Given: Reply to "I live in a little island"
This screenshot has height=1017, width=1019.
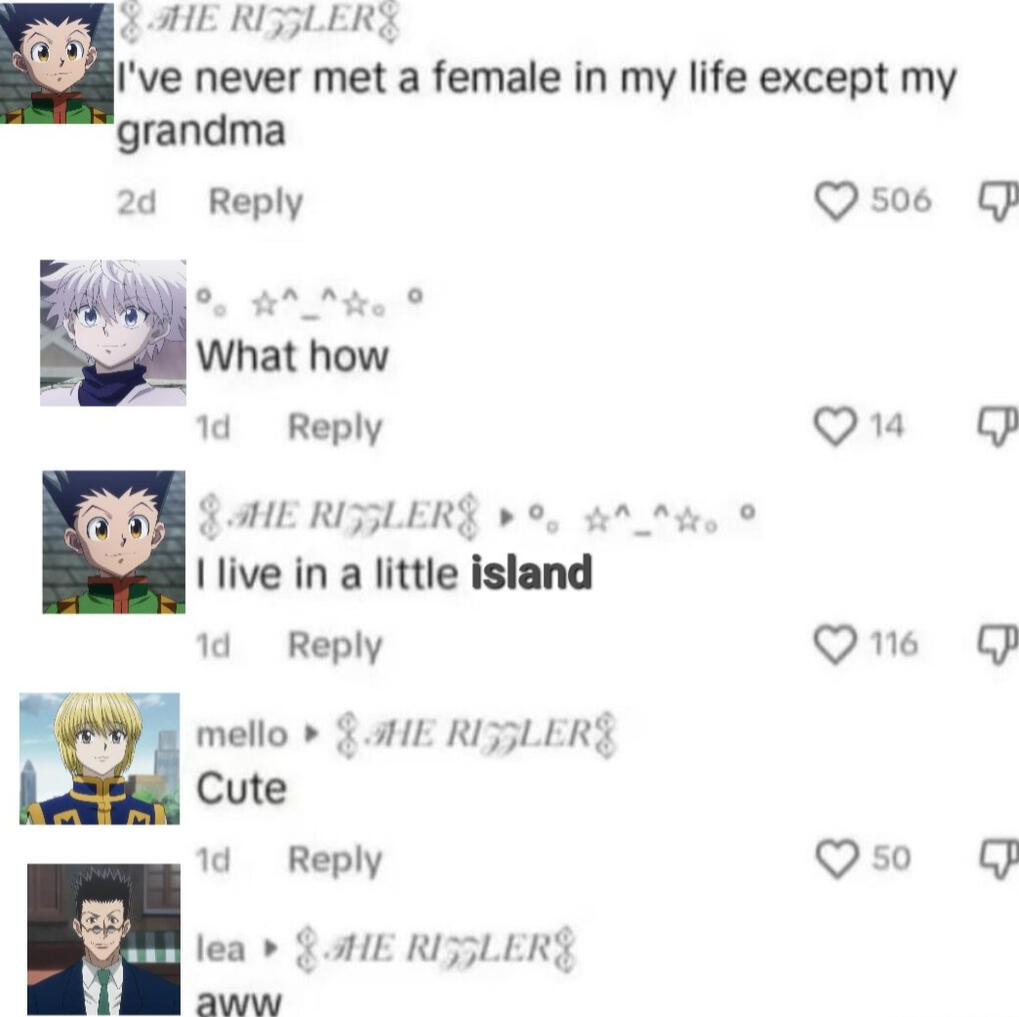Looking at the screenshot, I should [335, 645].
